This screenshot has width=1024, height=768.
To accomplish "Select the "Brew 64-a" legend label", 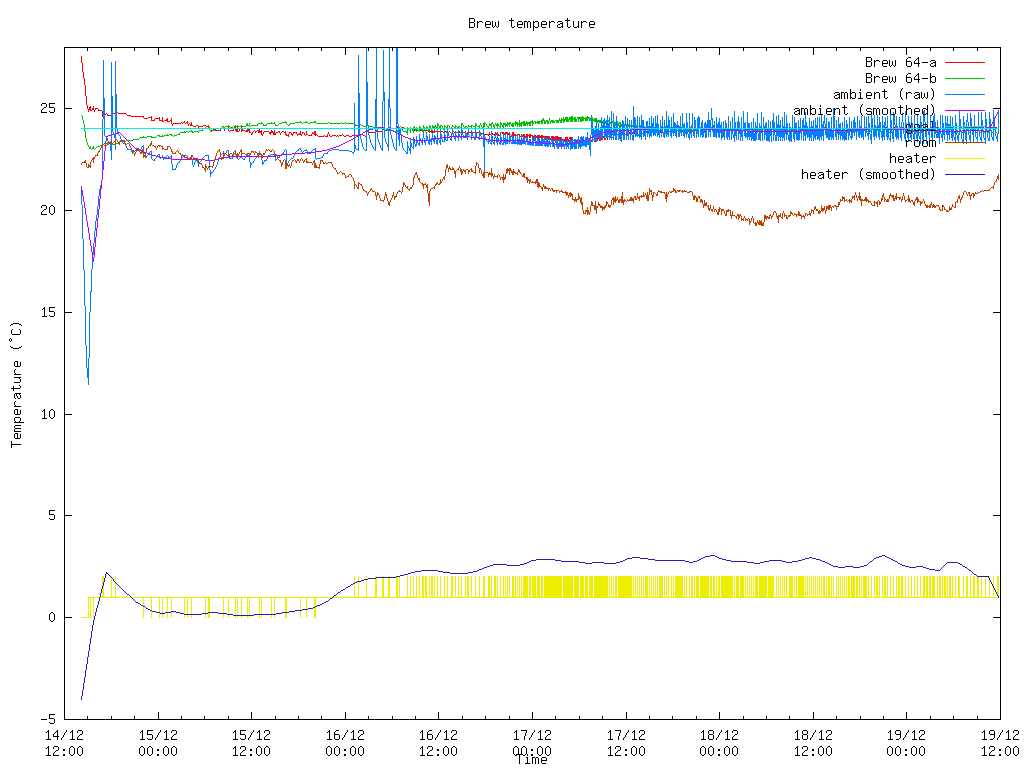I will click(901, 63).
